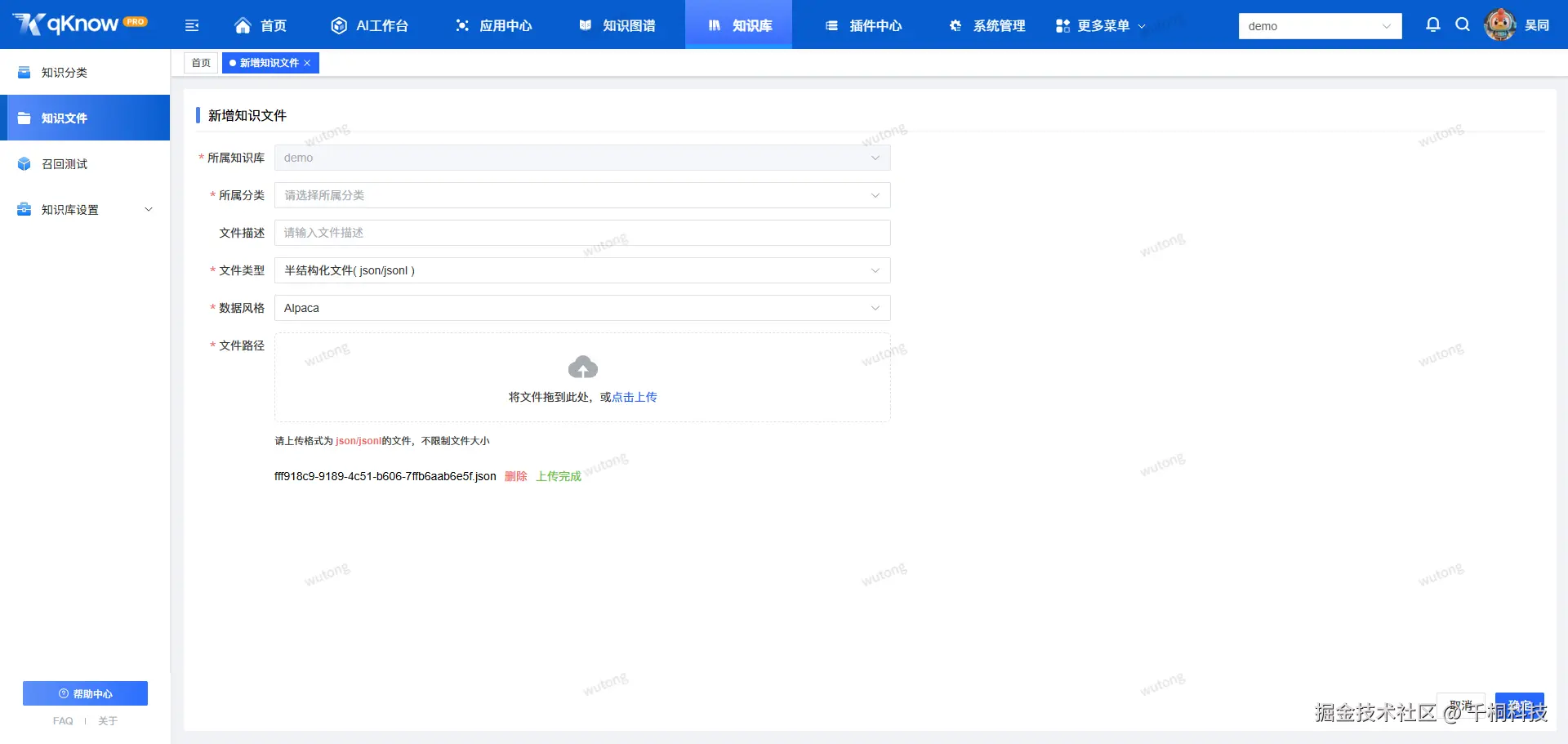Open 知识图谱 navigation item

(617, 25)
